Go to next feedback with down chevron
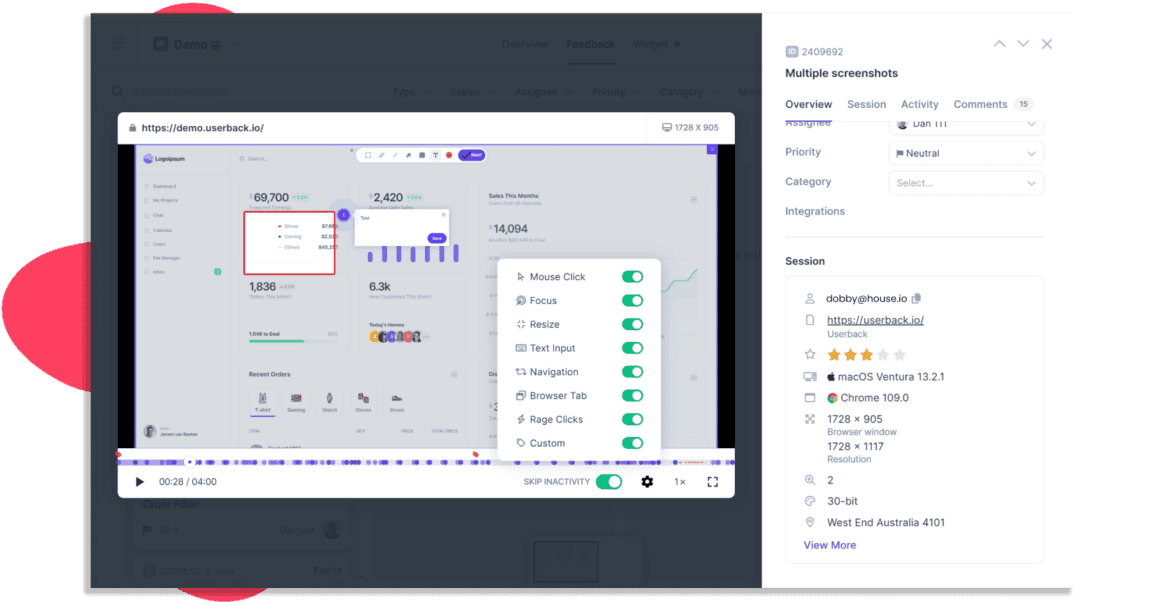 (1023, 44)
